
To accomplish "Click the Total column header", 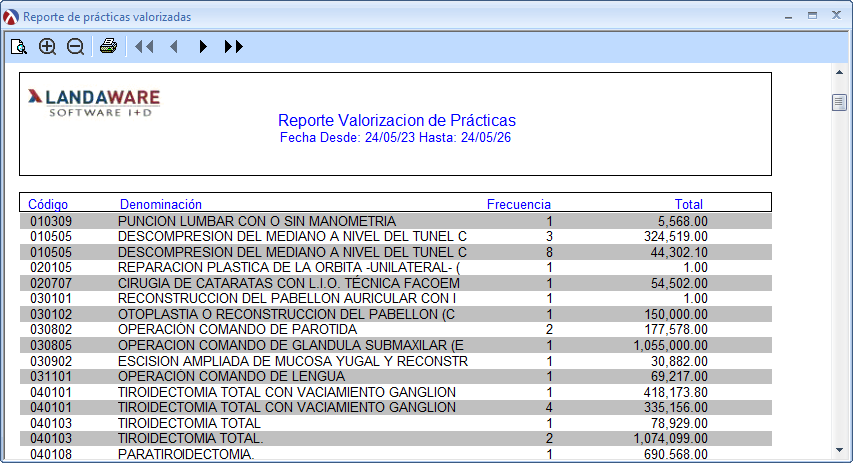I will pos(689,205).
